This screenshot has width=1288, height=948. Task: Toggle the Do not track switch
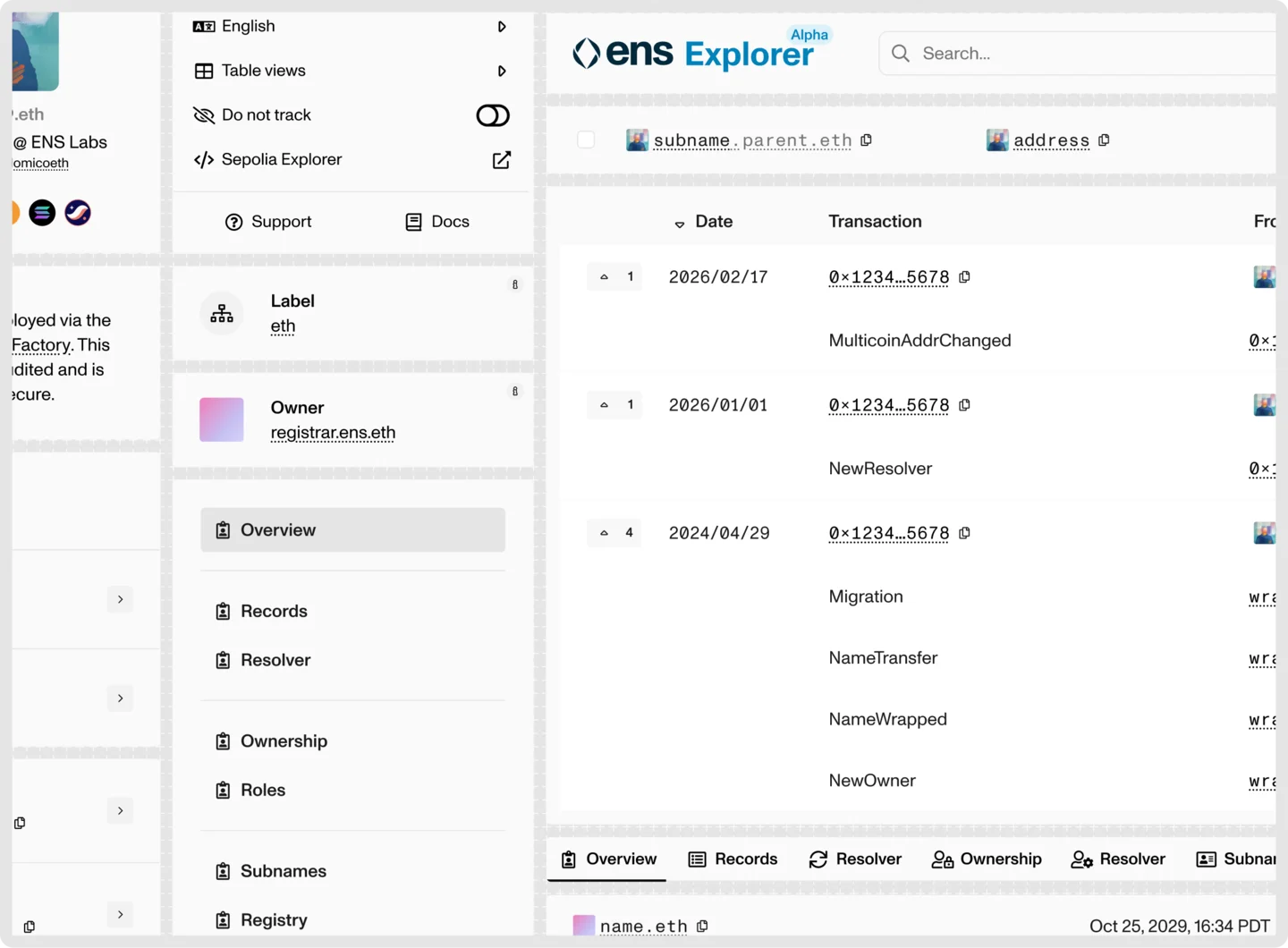[493, 115]
